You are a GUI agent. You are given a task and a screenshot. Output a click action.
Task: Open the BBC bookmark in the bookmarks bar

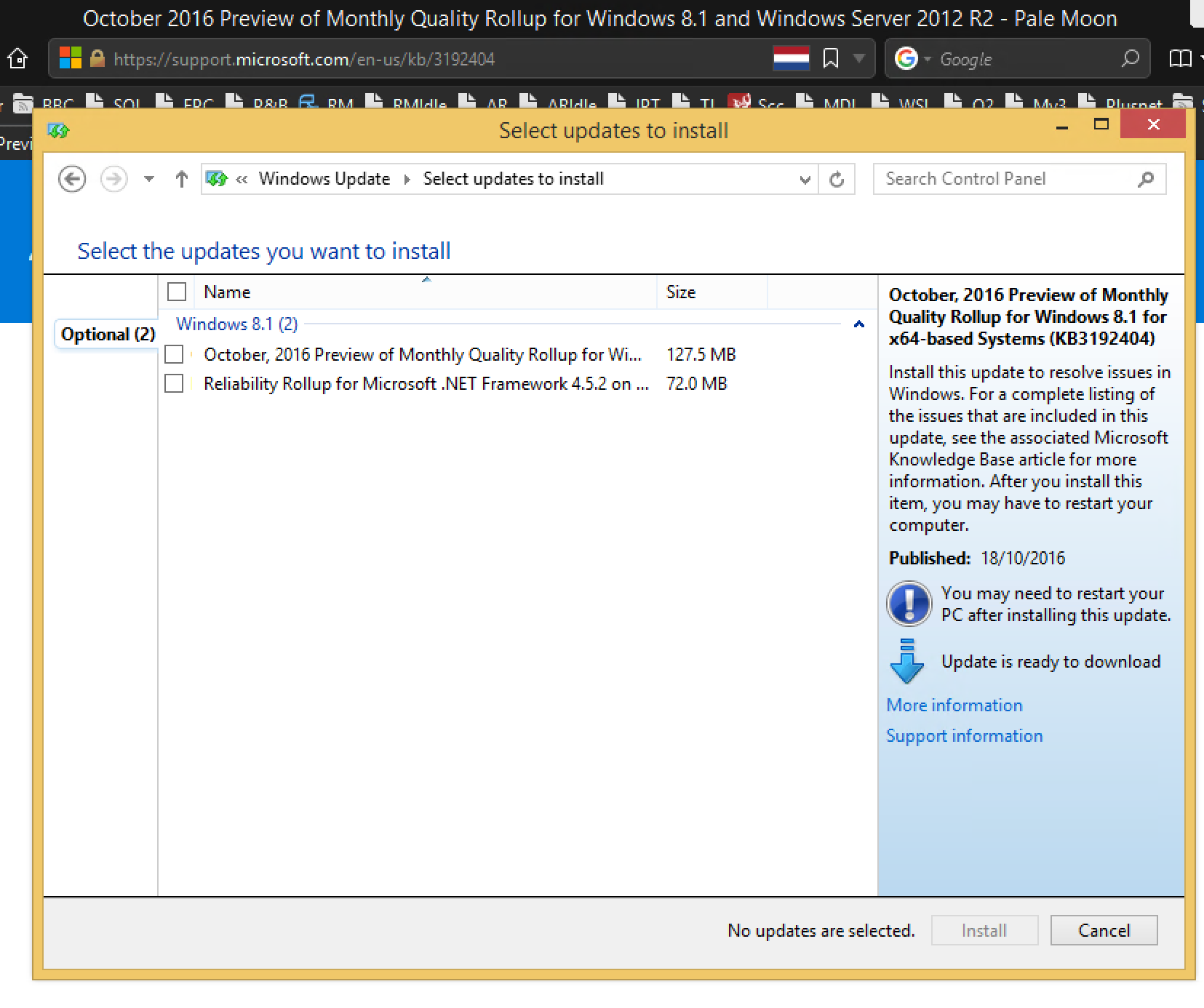point(44,103)
